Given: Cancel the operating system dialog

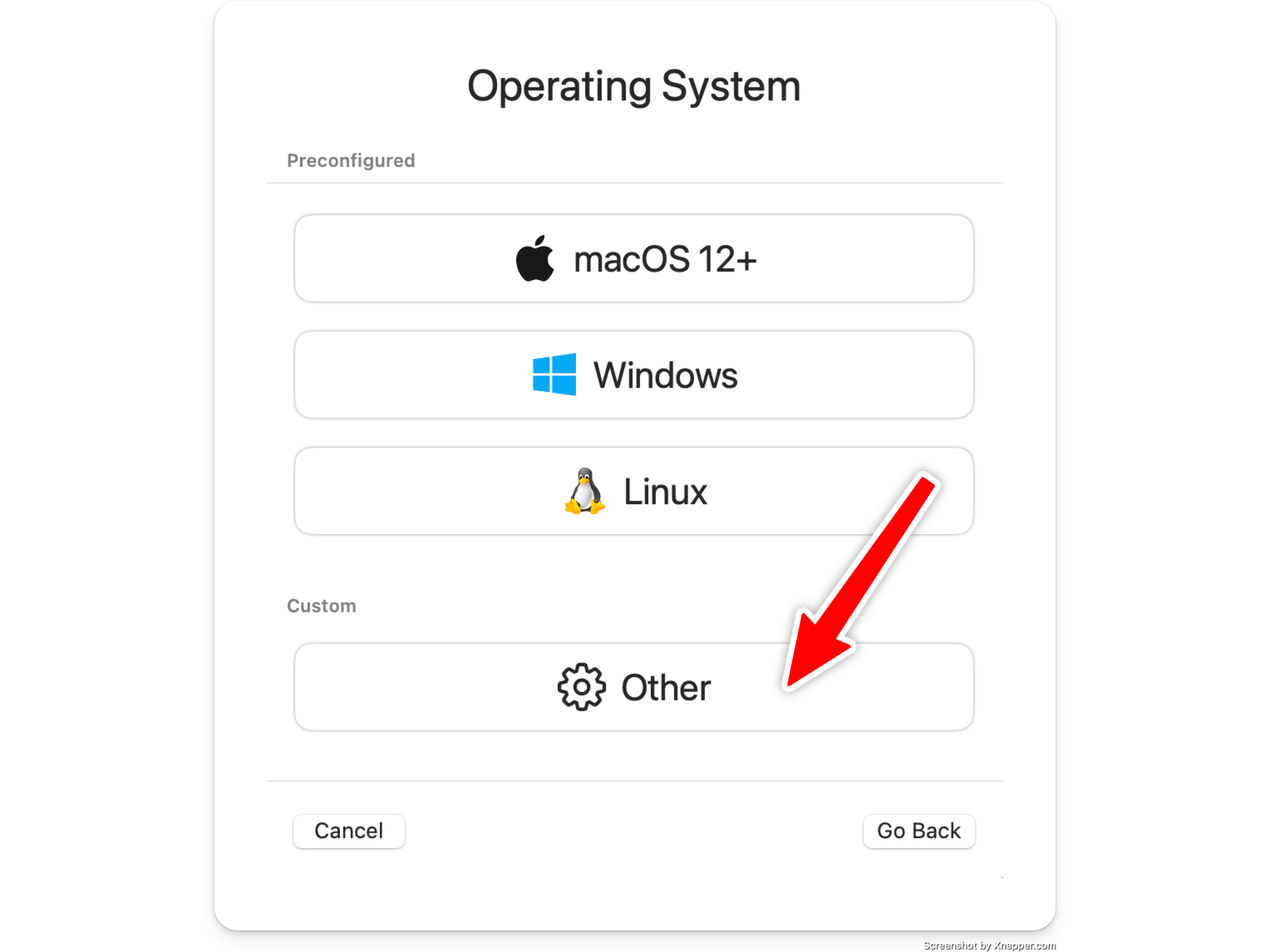Looking at the screenshot, I should (x=349, y=831).
